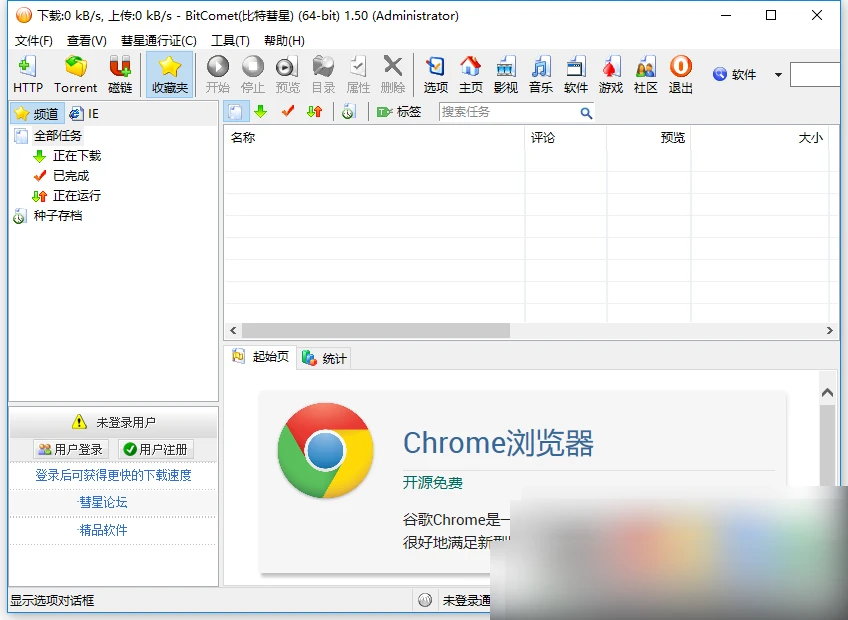Open the BitComet 主页 homepage

click(470, 72)
